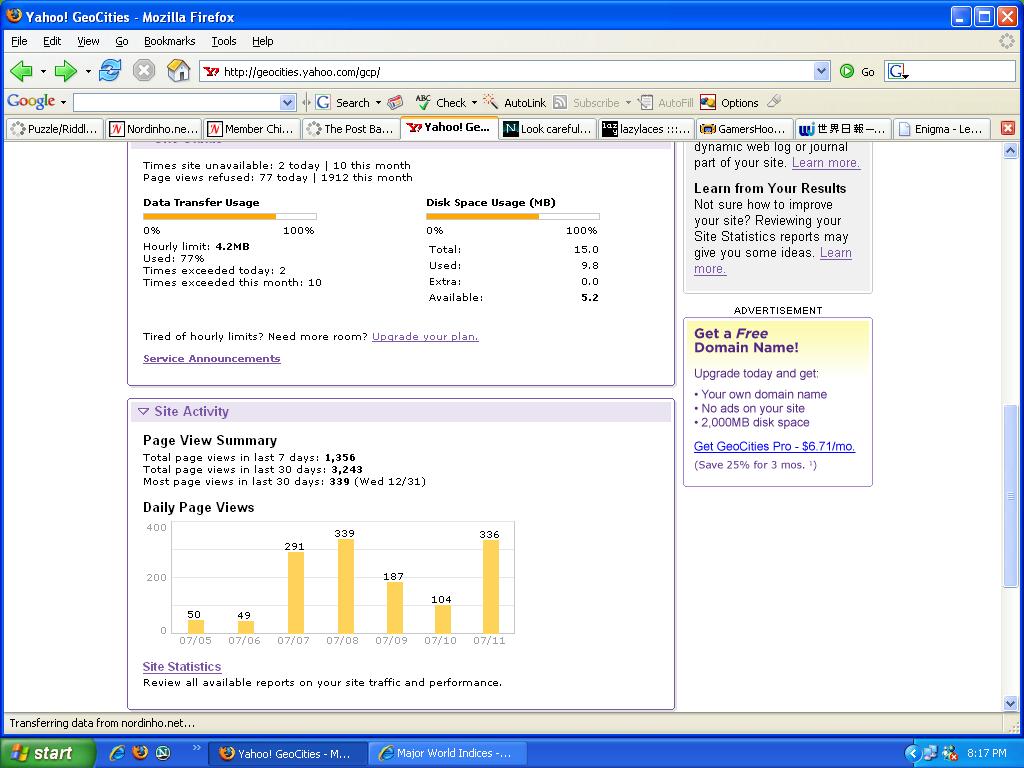1024x768 pixels.
Task: Open the Bookmarks menu
Action: tap(169, 41)
